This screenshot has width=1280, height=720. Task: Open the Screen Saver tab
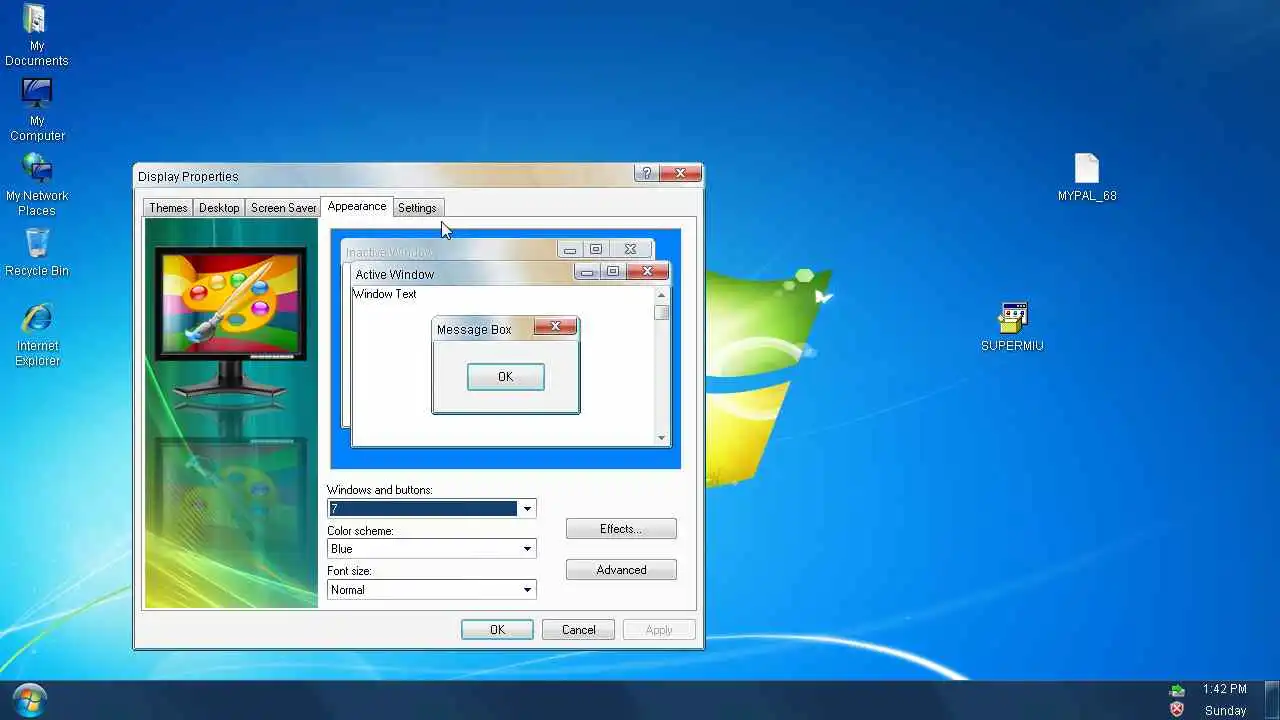click(x=283, y=208)
